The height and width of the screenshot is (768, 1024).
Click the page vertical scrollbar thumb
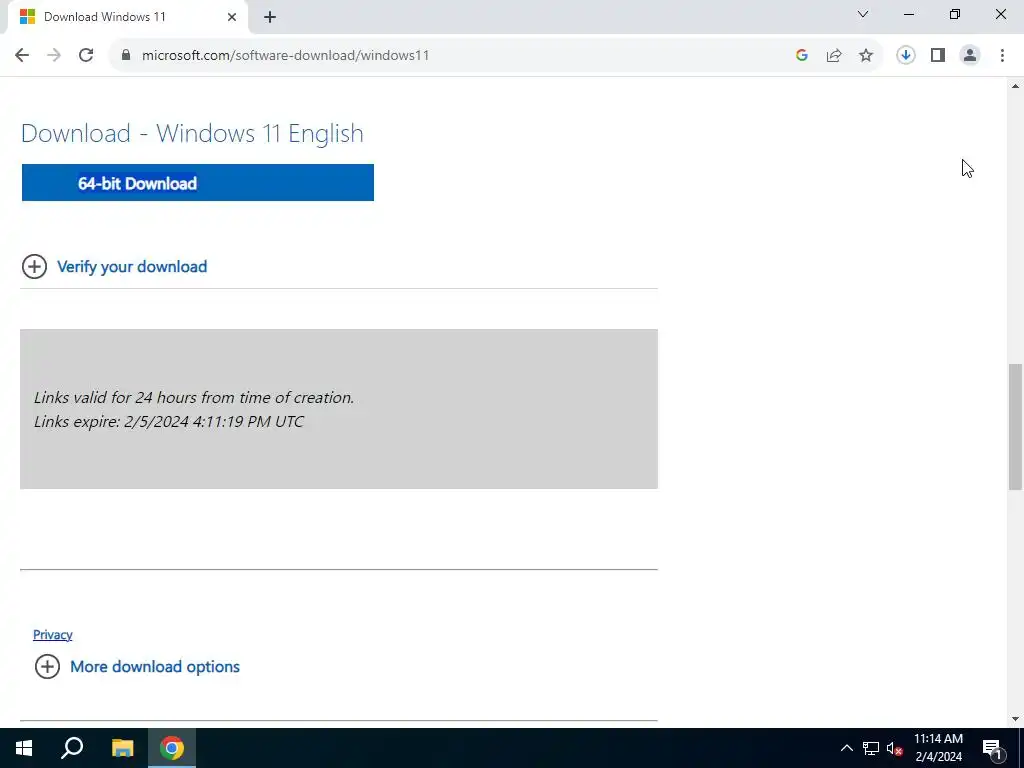click(1016, 426)
